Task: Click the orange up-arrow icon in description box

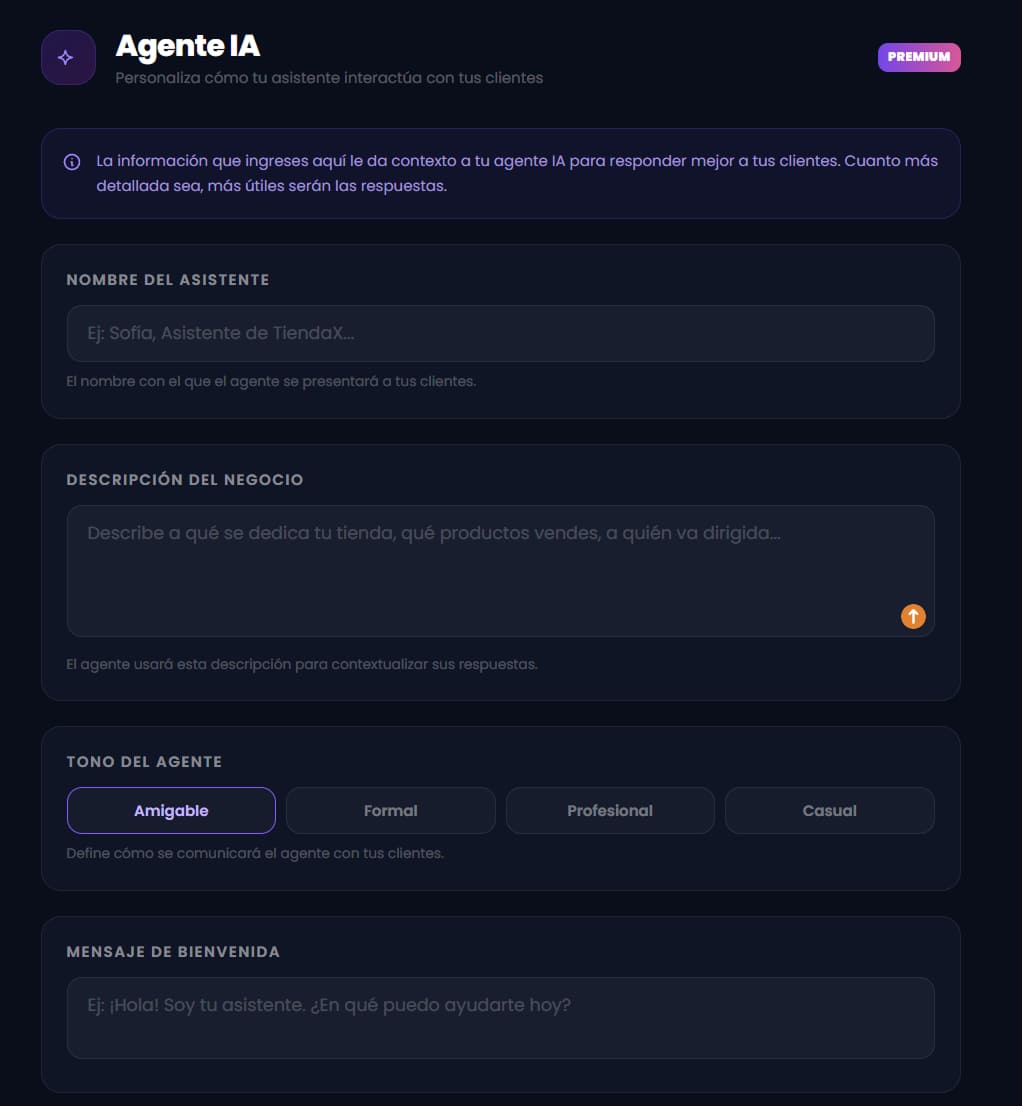Action: tap(913, 616)
